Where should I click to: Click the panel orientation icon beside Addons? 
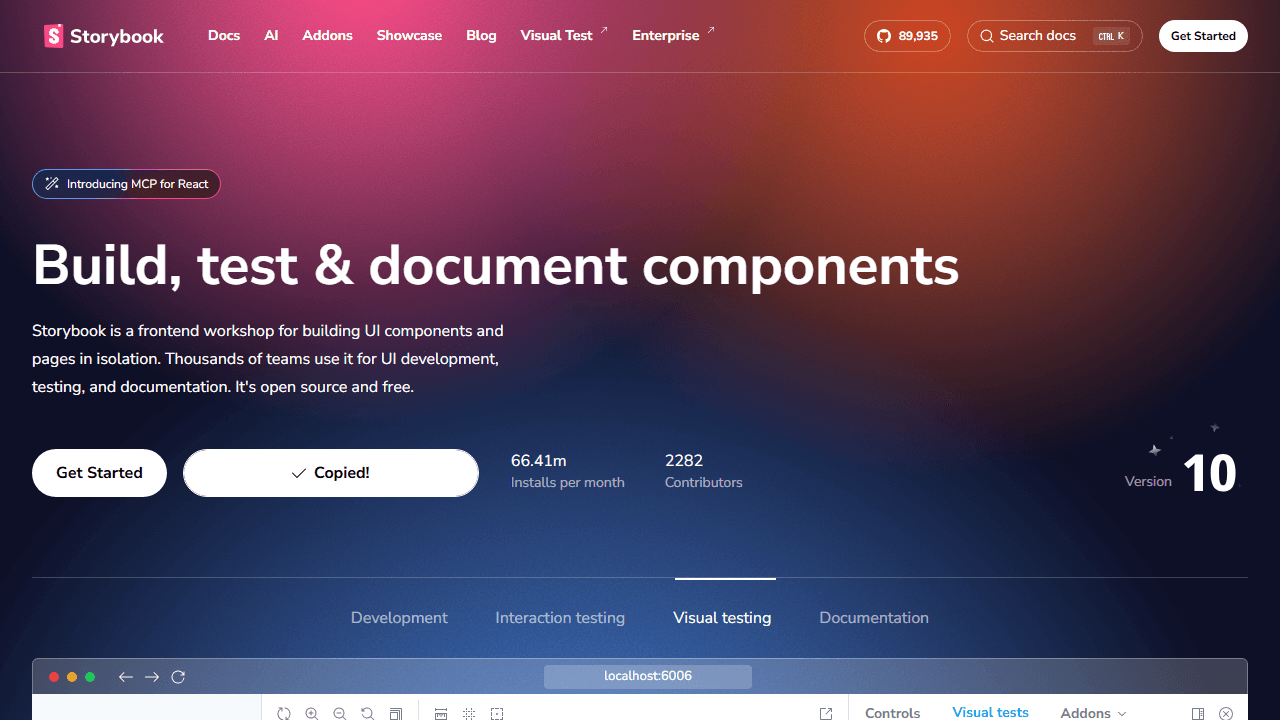1198,713
